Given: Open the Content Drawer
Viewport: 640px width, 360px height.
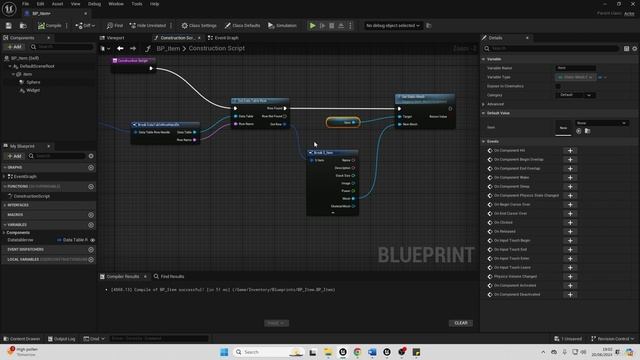Looking at the screenshot, I should (22, 339).
